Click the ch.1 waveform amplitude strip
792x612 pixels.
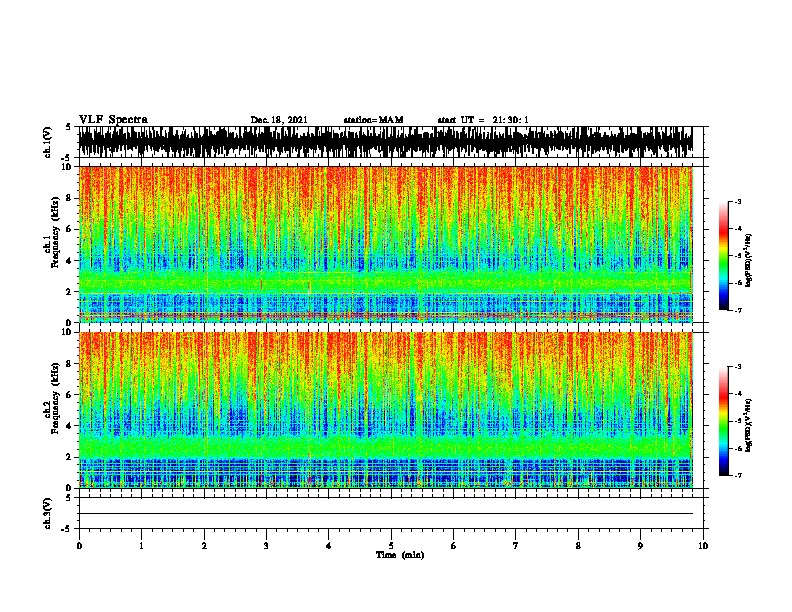tap(386, 142)
